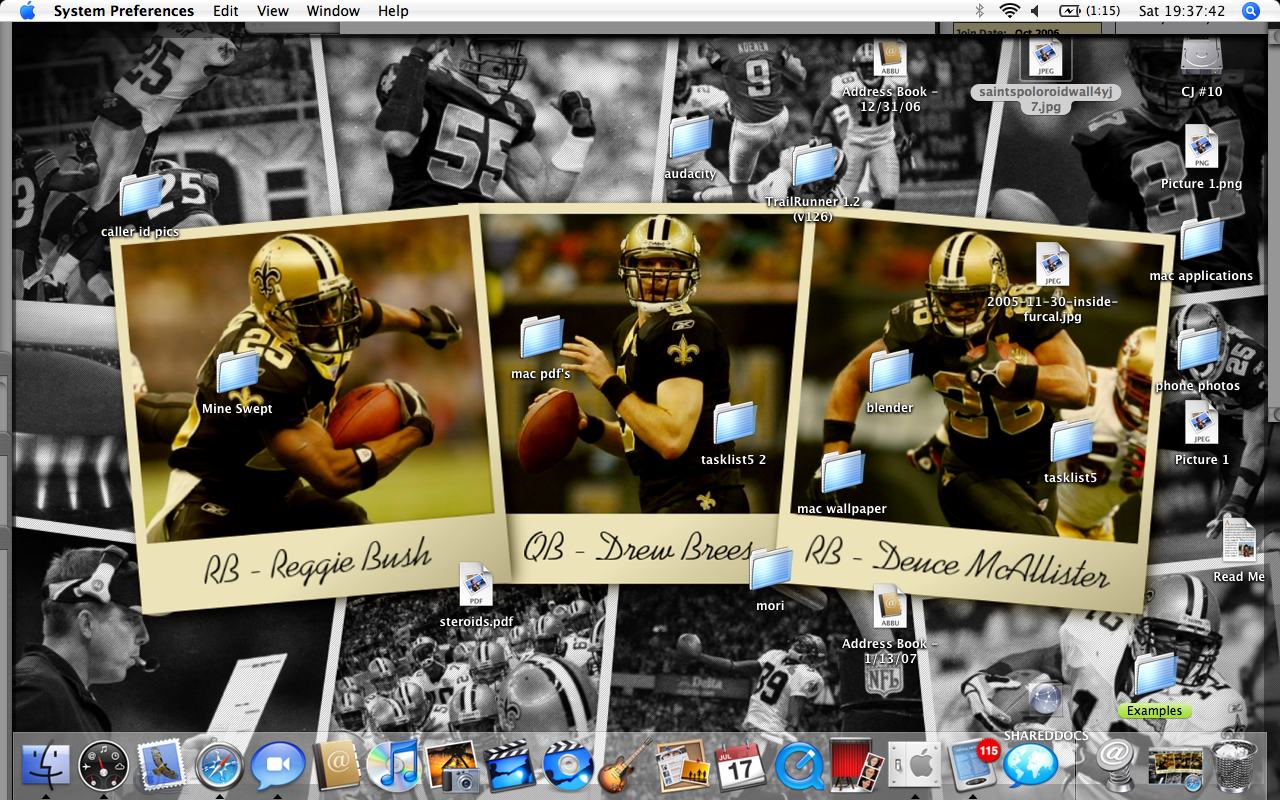The width and height of the screenshot is (1280, 800).
Task: Open the AirPort Wi-Fi status menu
Action: pos(1008,11)
